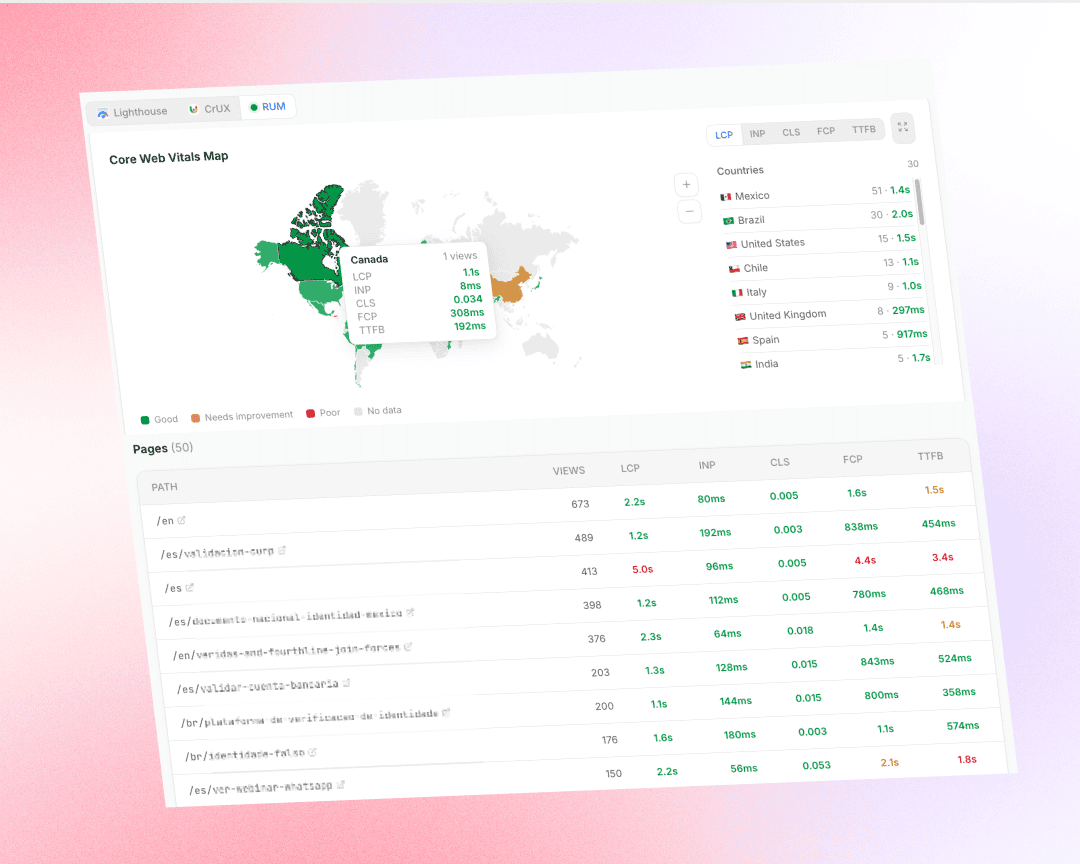Click the countries list scrollbar
This screenshot has width=1080, height=864.
920,202
